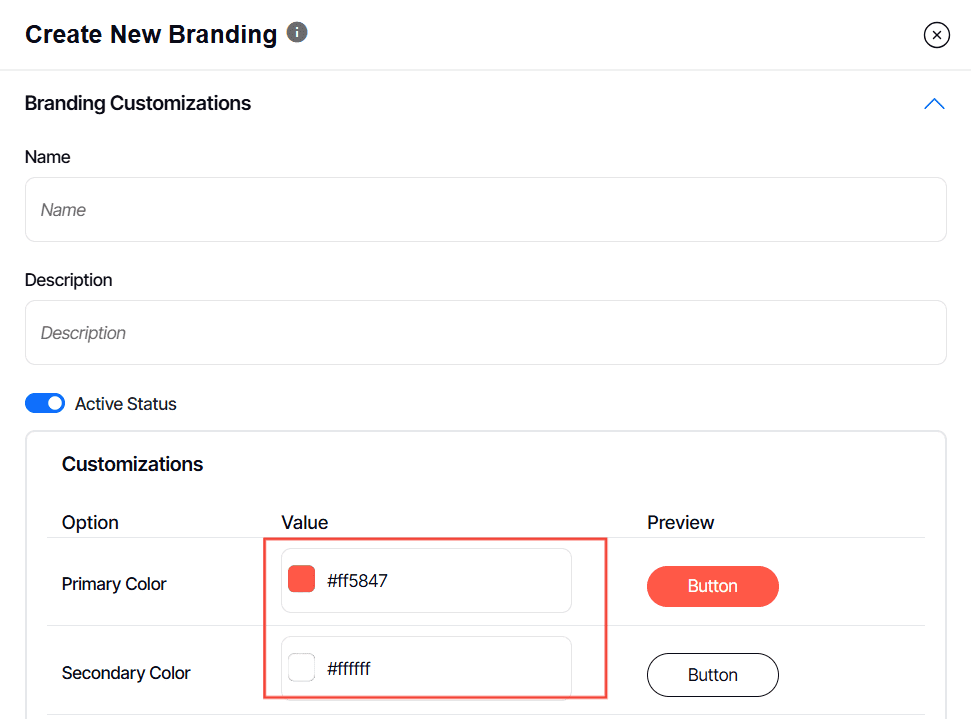Viewport: 971px width, 719px height.
Task: Open the Secondary Color white swatch picker
Action: 302,667
